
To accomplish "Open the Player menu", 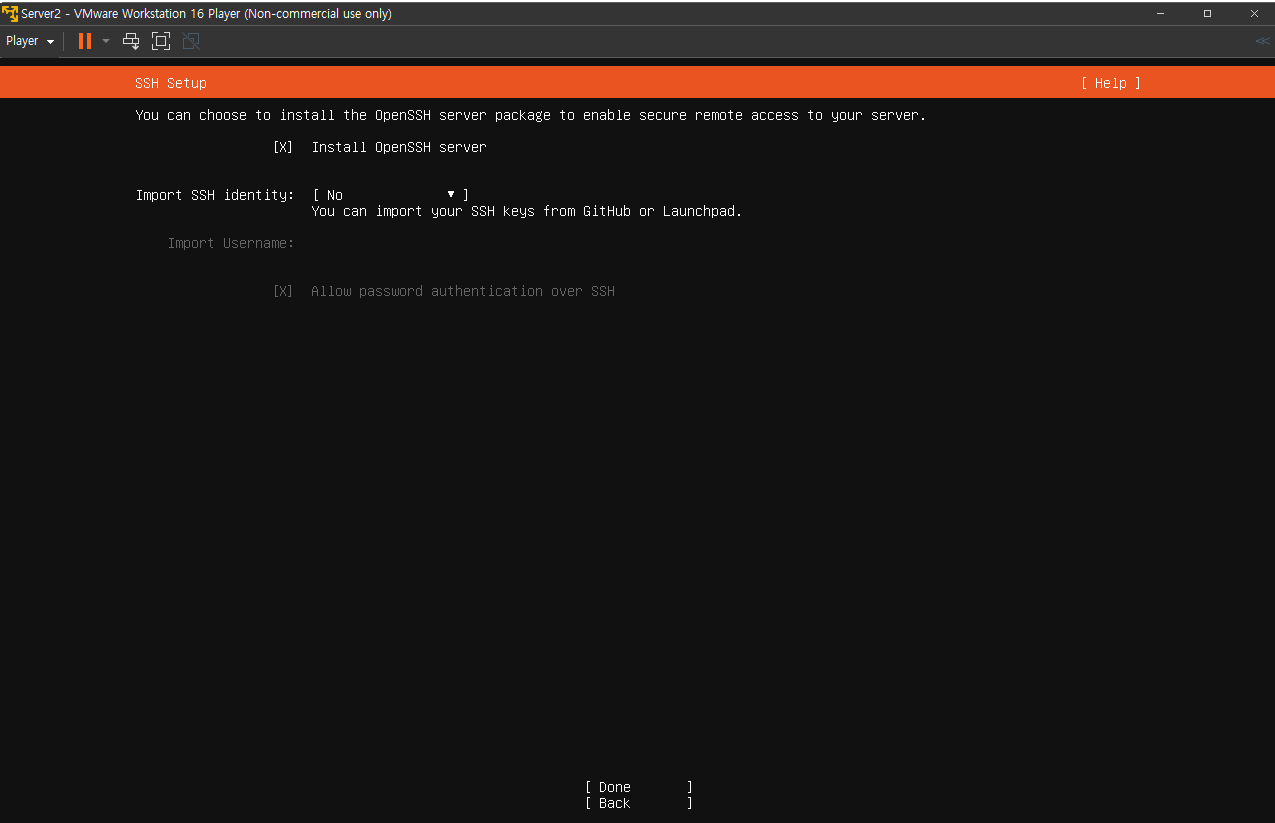I will point(30,41).
